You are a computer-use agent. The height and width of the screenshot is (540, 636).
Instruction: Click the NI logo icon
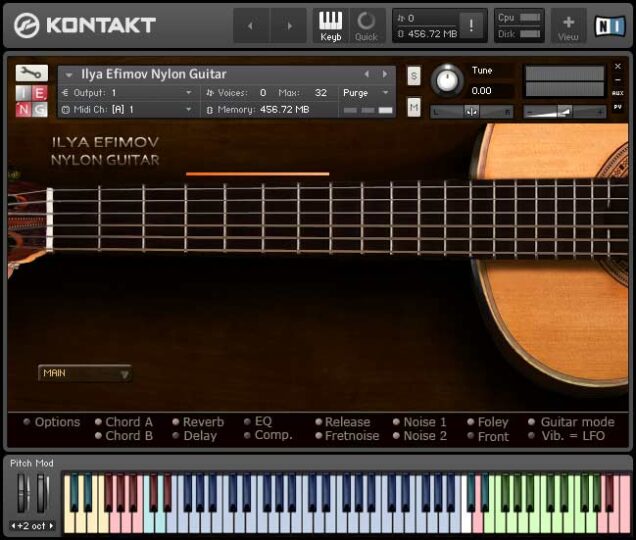[x=608, y=26]
